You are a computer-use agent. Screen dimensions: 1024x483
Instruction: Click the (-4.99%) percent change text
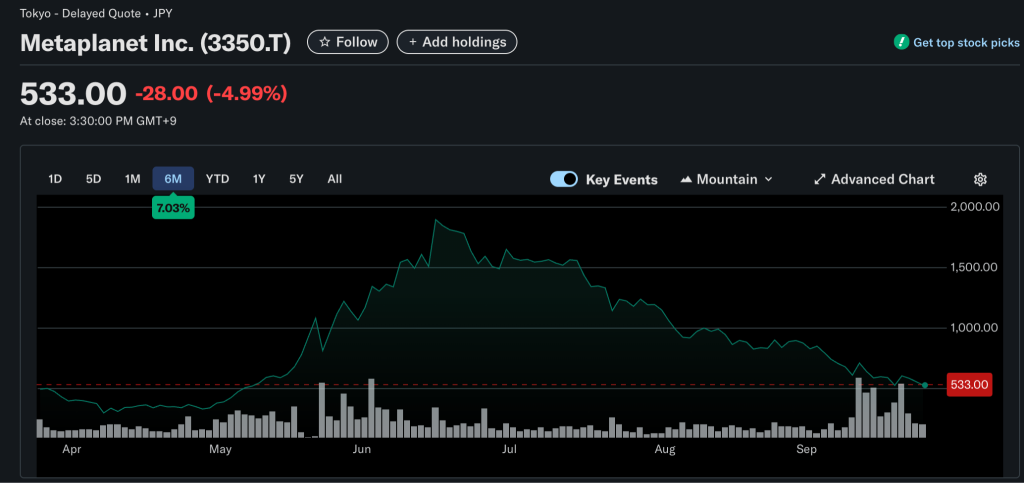coord(247,94)
